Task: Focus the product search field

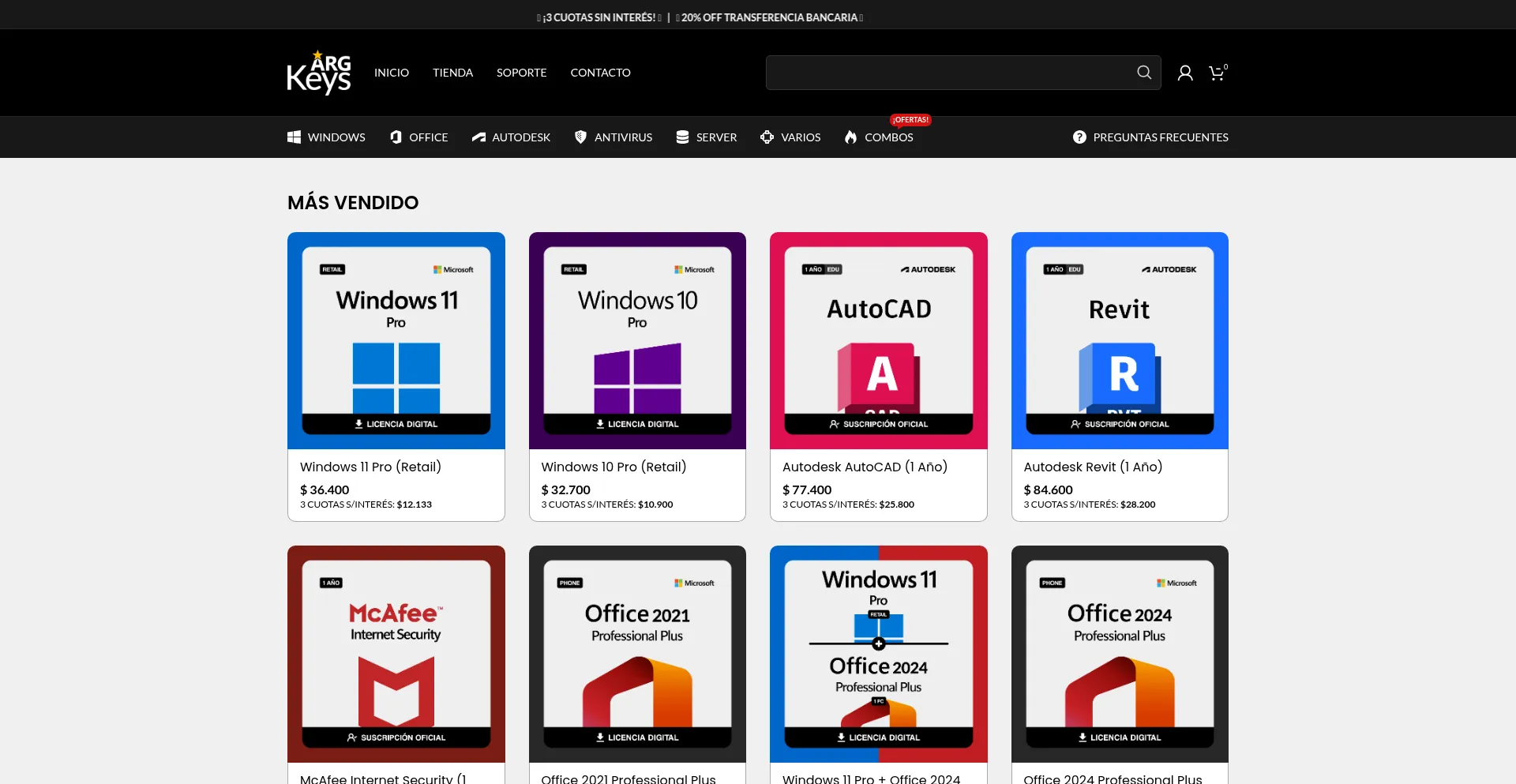Action: (947, 73)
